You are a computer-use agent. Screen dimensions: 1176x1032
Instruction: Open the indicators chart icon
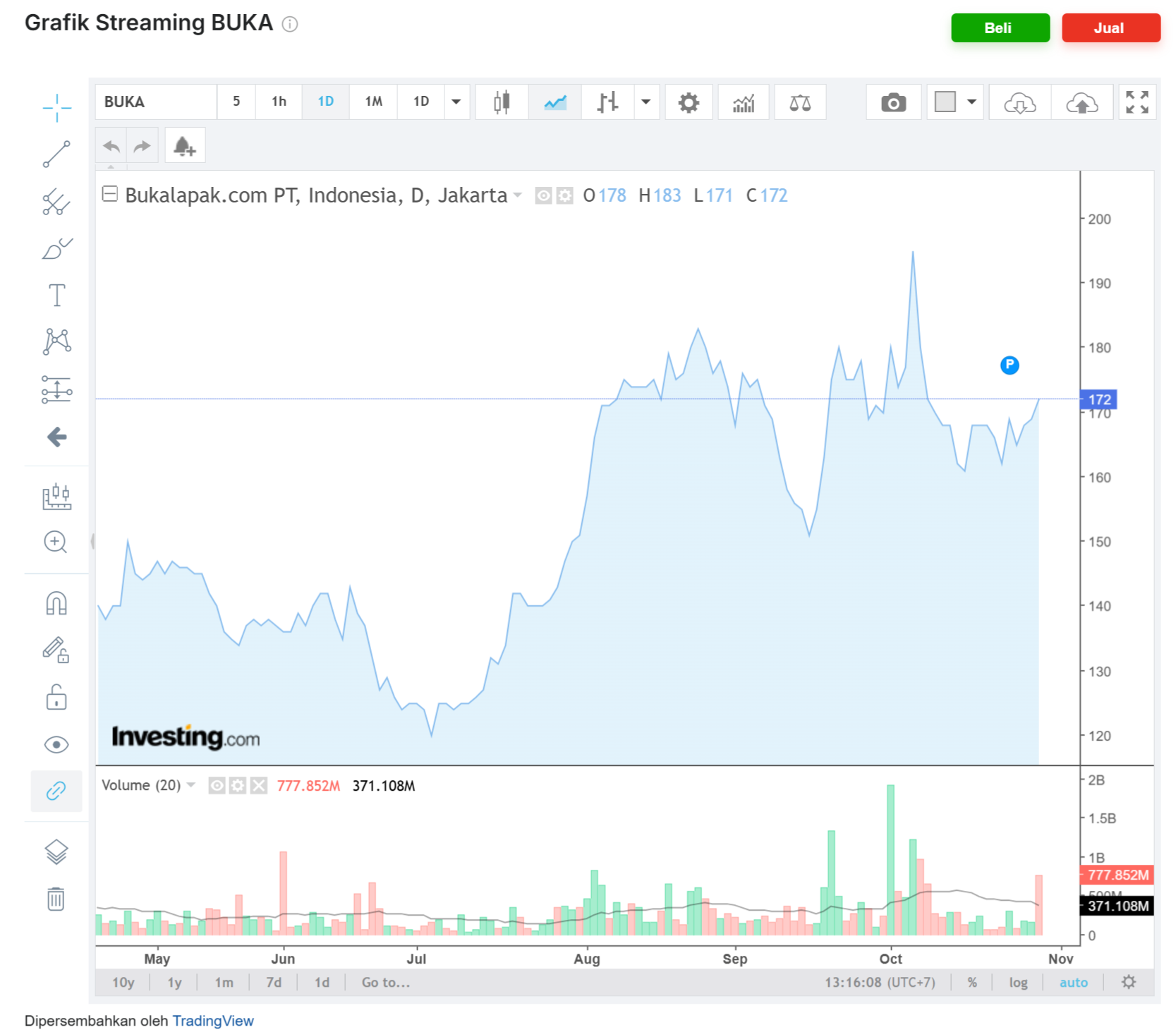(x=743, y=103)
